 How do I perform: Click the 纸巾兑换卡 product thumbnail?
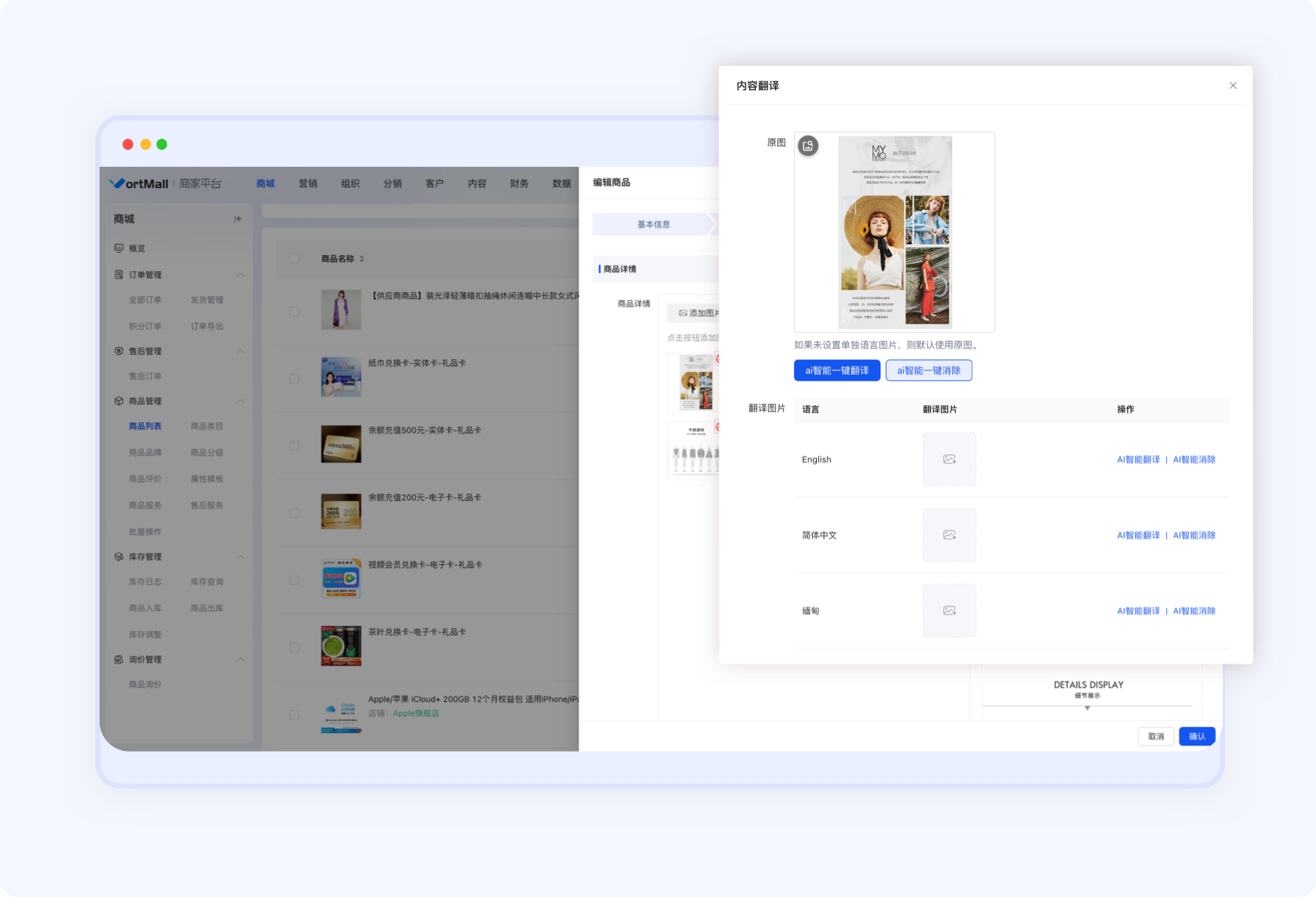coord(340,377)
